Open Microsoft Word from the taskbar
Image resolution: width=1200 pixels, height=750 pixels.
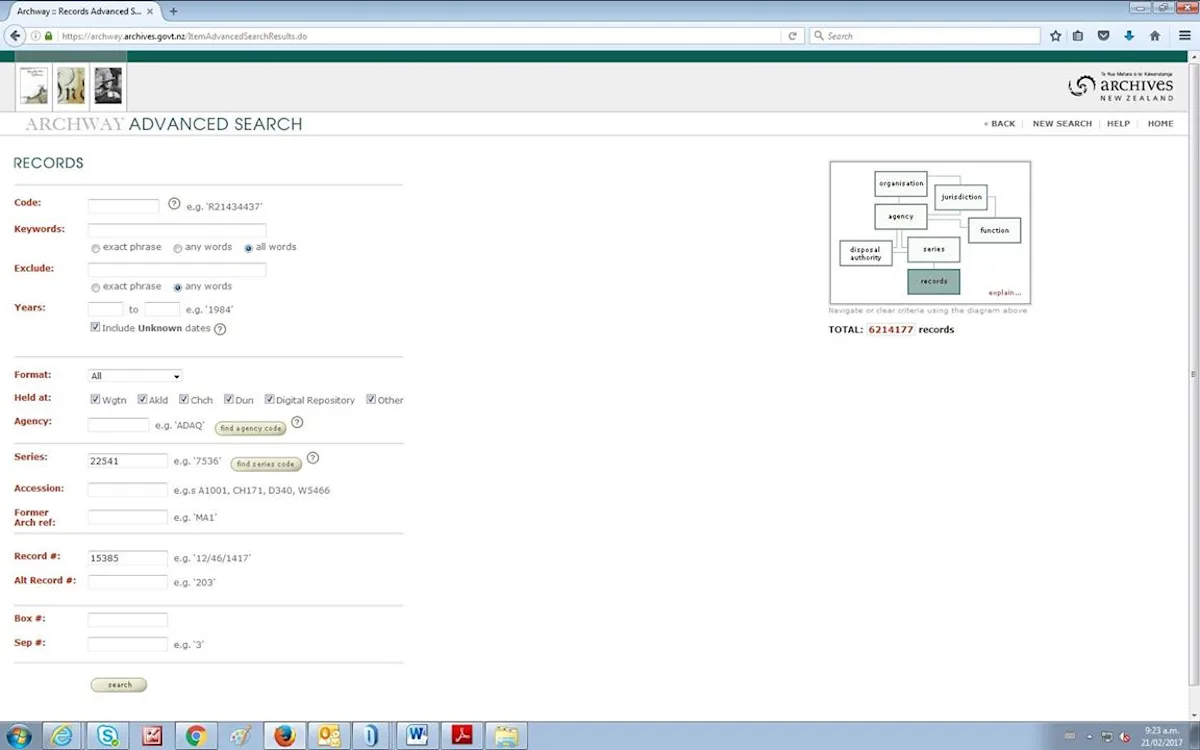click(x=418, y=736)
